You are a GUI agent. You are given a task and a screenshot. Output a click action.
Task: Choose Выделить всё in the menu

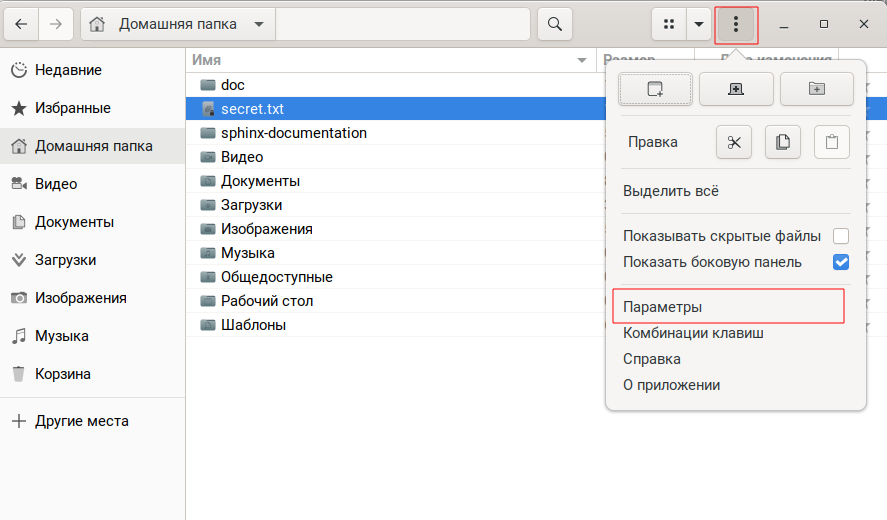click(670, 191)
